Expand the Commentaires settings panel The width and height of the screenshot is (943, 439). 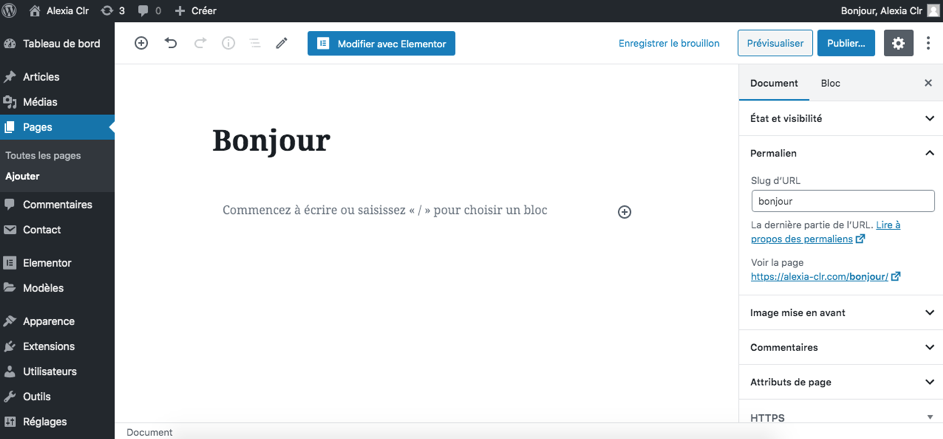tap(841, 348)
